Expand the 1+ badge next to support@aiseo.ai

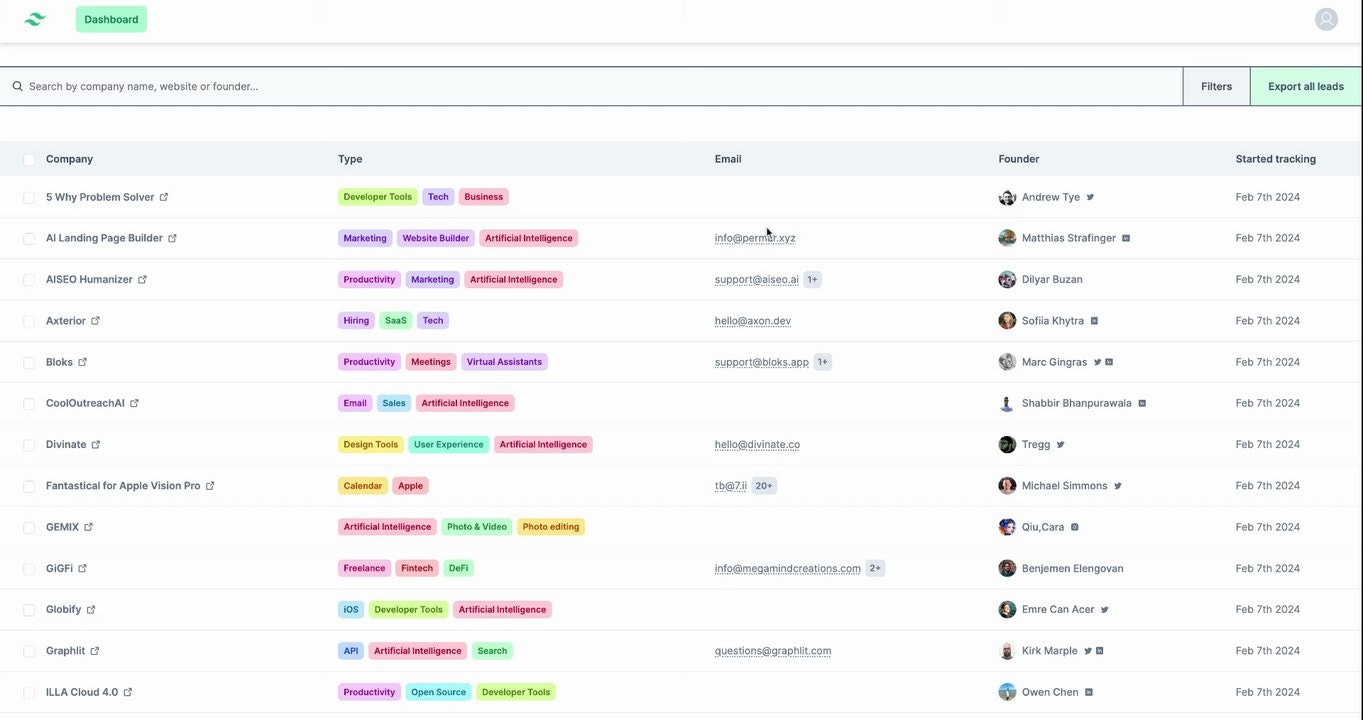pyautogui.click(x=812, y=280)
